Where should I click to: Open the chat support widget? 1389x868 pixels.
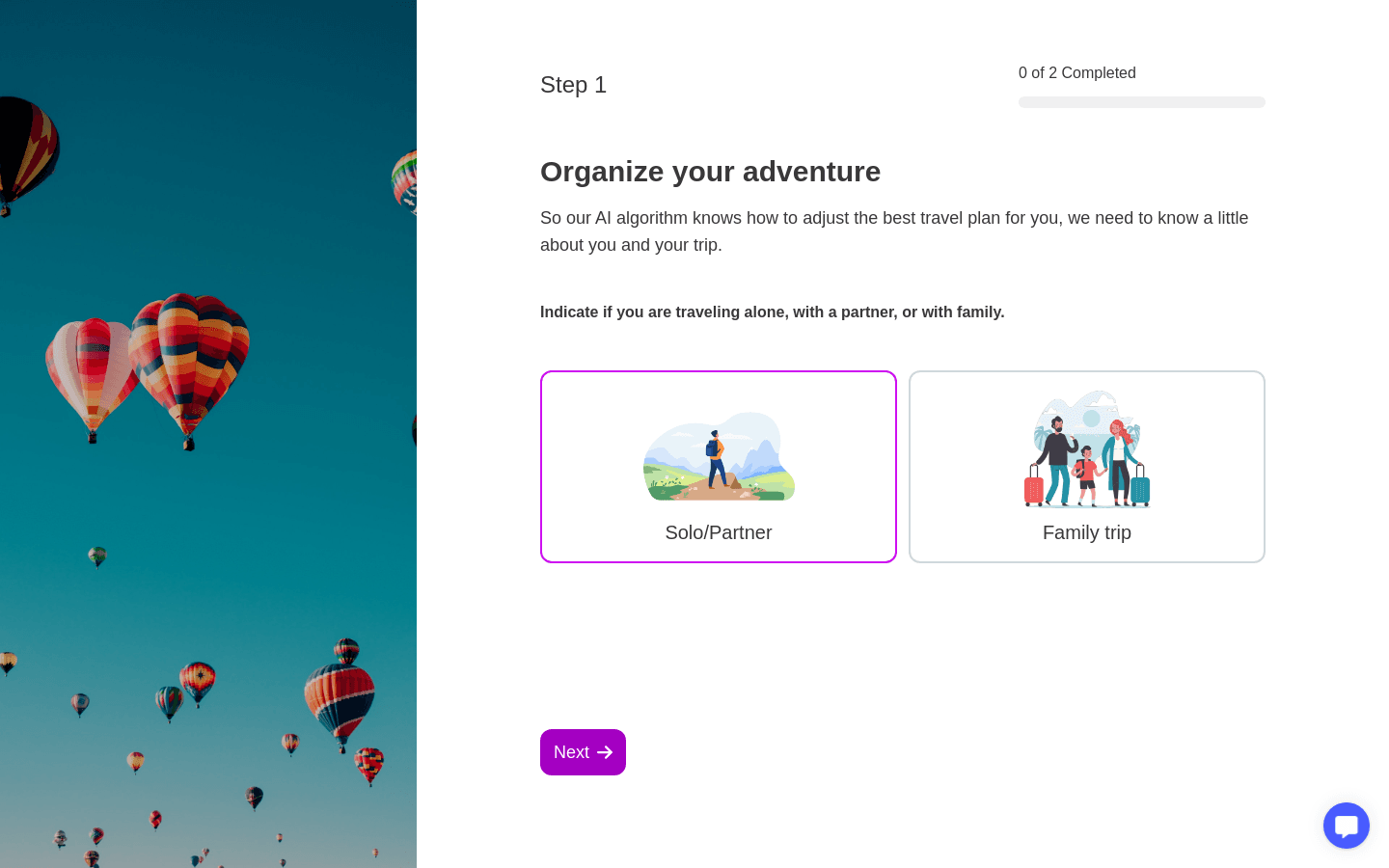point(1347,826)
